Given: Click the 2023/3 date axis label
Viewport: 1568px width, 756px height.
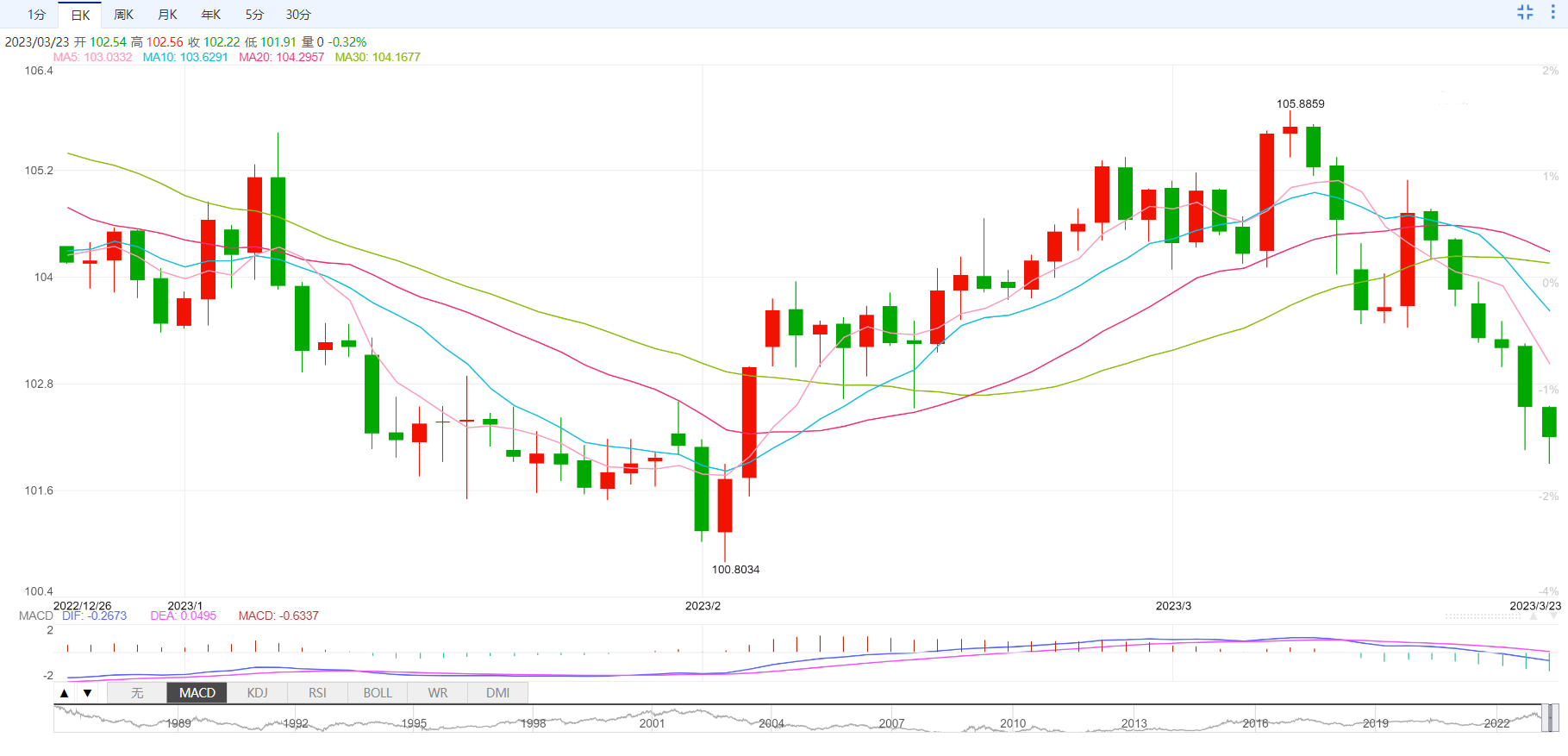Looking at the screenshot, I should click(x=1173, y=606).
